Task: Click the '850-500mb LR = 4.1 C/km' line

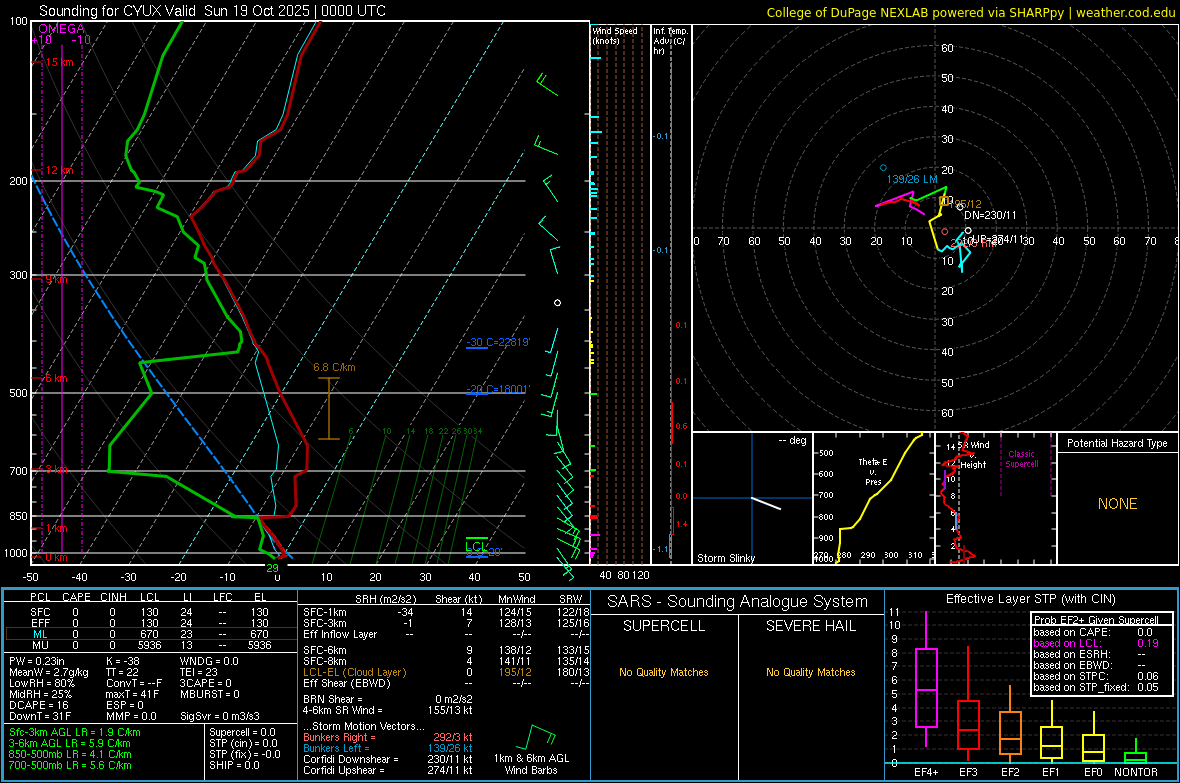Action: 70,754
